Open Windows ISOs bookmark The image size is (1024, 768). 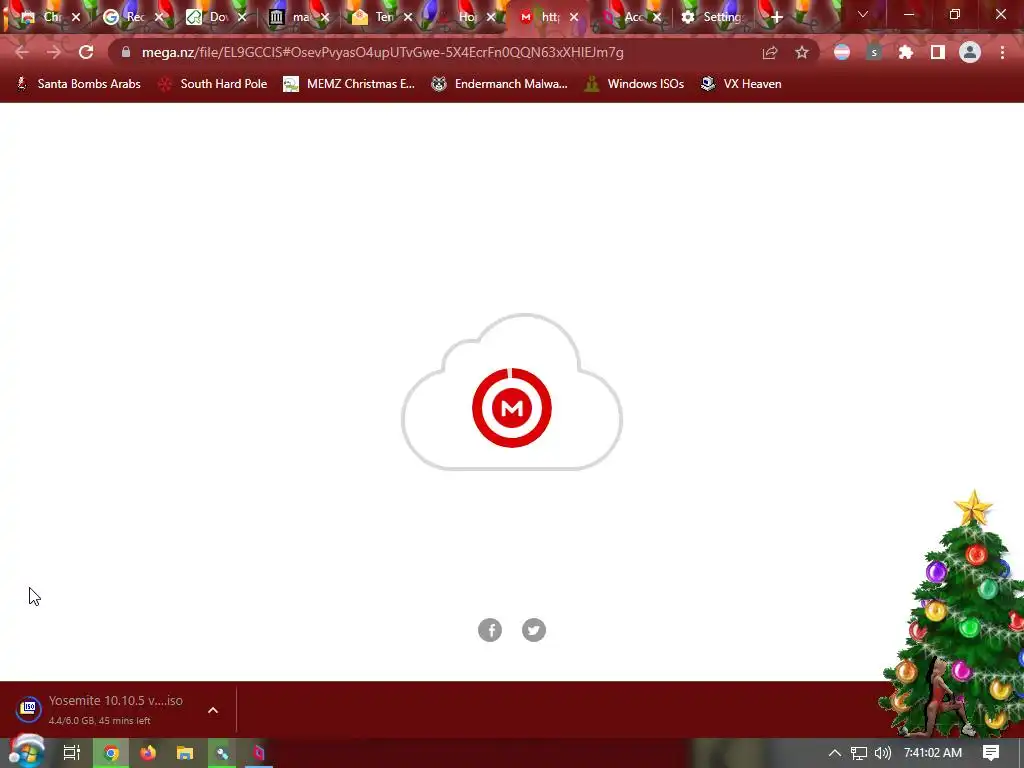tap(635, 84)
